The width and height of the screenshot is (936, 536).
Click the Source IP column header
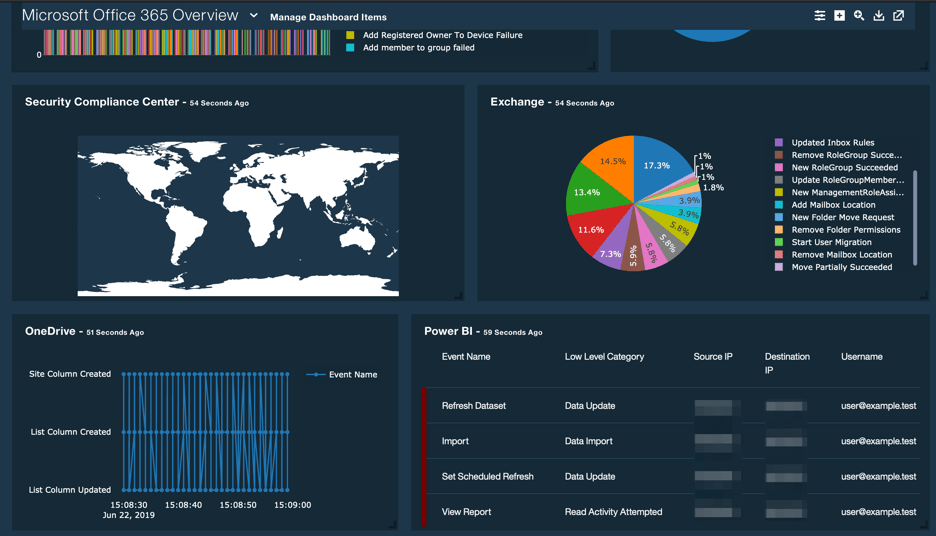713,356
